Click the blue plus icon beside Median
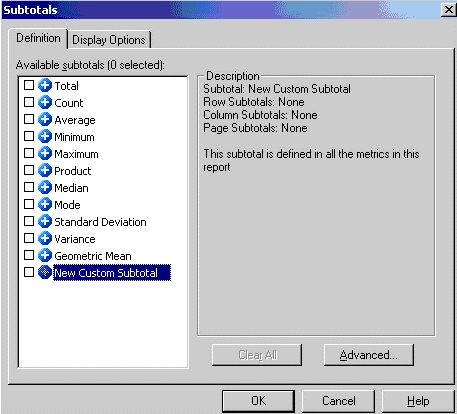This screenshot has height=414, width=457. (x=45, y=187)
